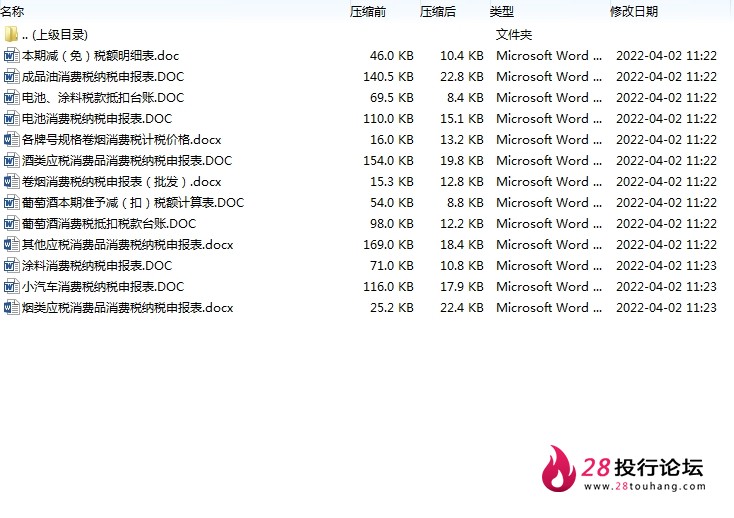Viewport: 734px width, 518px height.
Task: Click the Word icon of 电池、涂料税款抵扣台账.DOC
Action: [11, 98]
